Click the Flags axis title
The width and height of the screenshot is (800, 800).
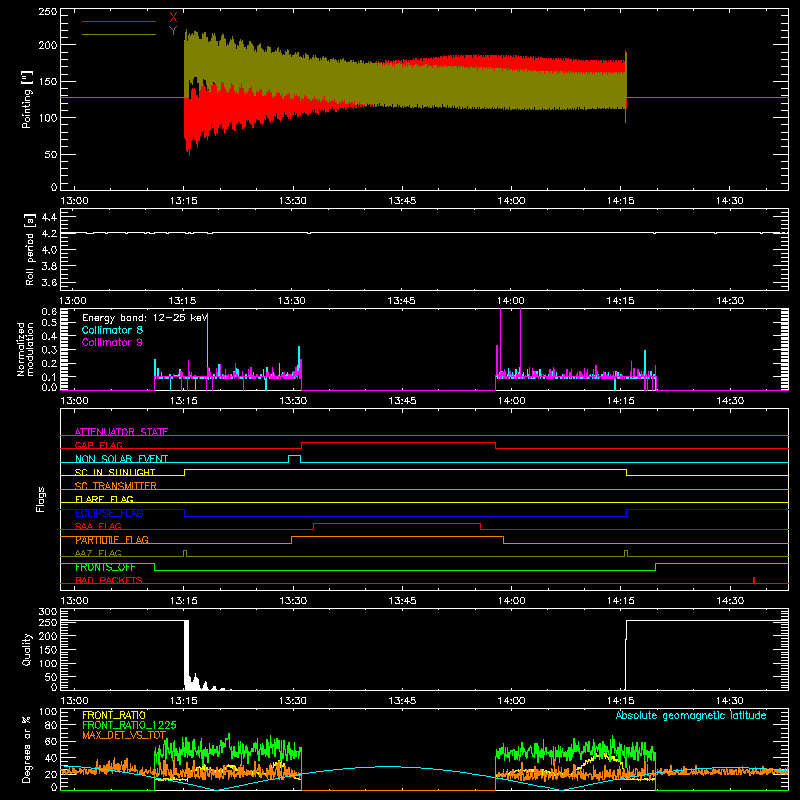coord(40,499)
